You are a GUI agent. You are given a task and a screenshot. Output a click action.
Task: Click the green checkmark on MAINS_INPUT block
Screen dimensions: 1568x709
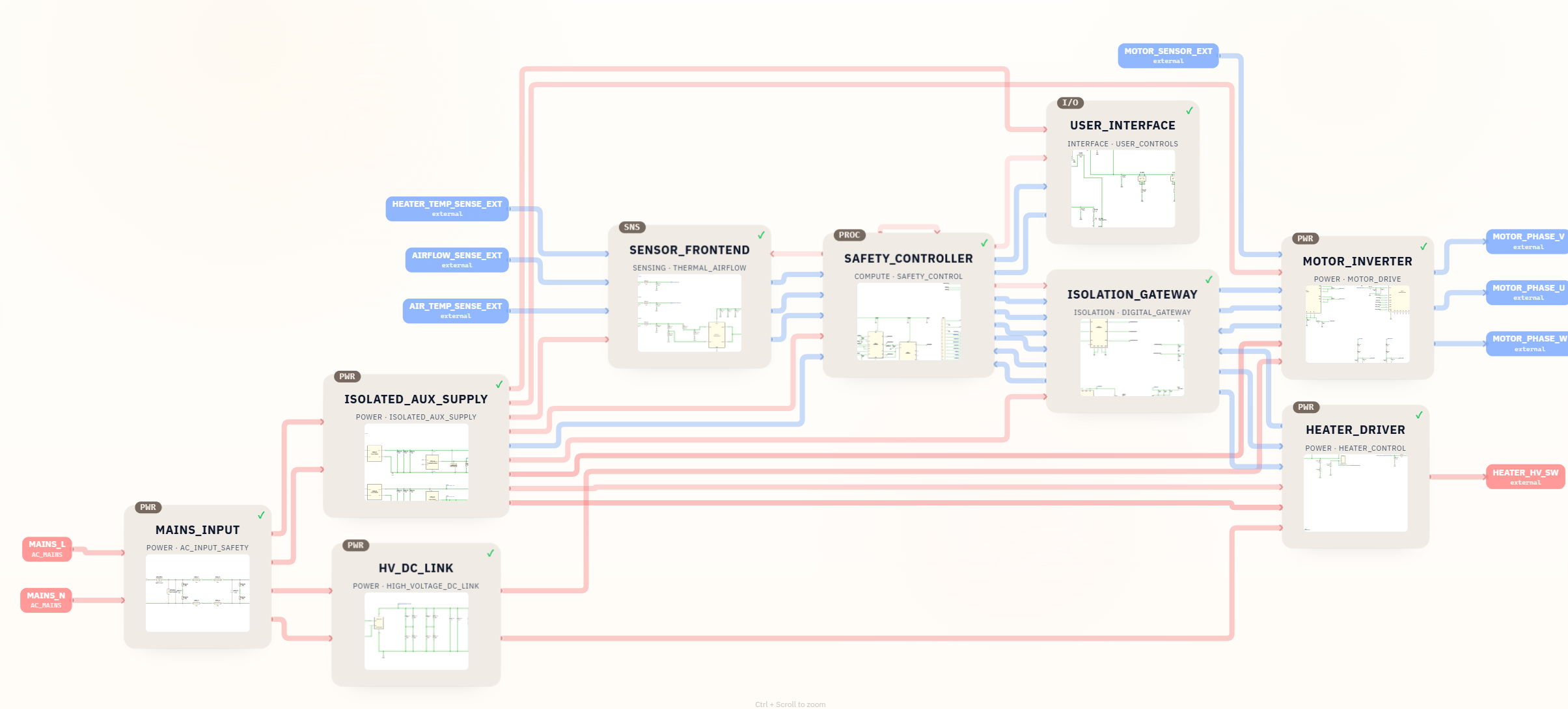click(x=261, y=515)
